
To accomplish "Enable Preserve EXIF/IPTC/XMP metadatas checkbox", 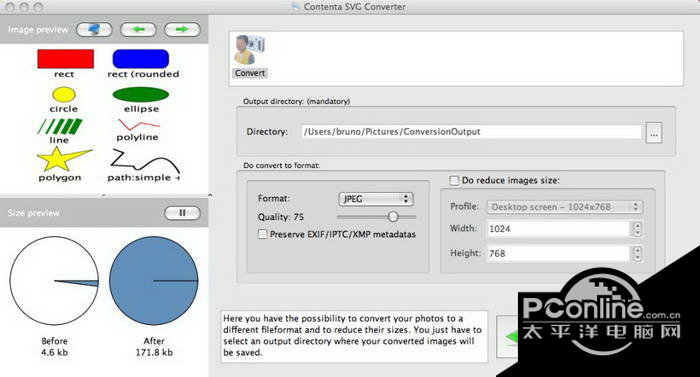I will click(262, 234).
